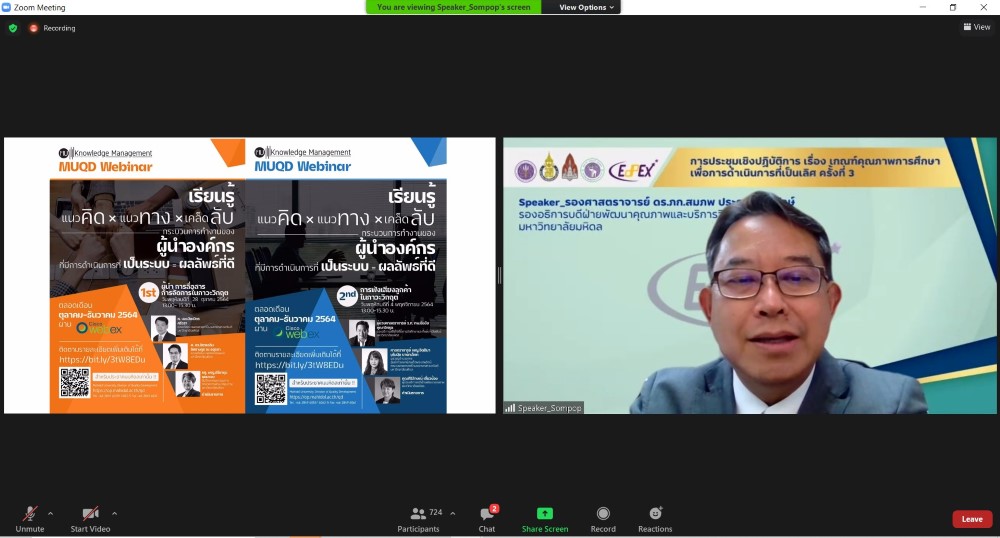
Task: Click the speaker's video thumbnail
Action: 750,275
